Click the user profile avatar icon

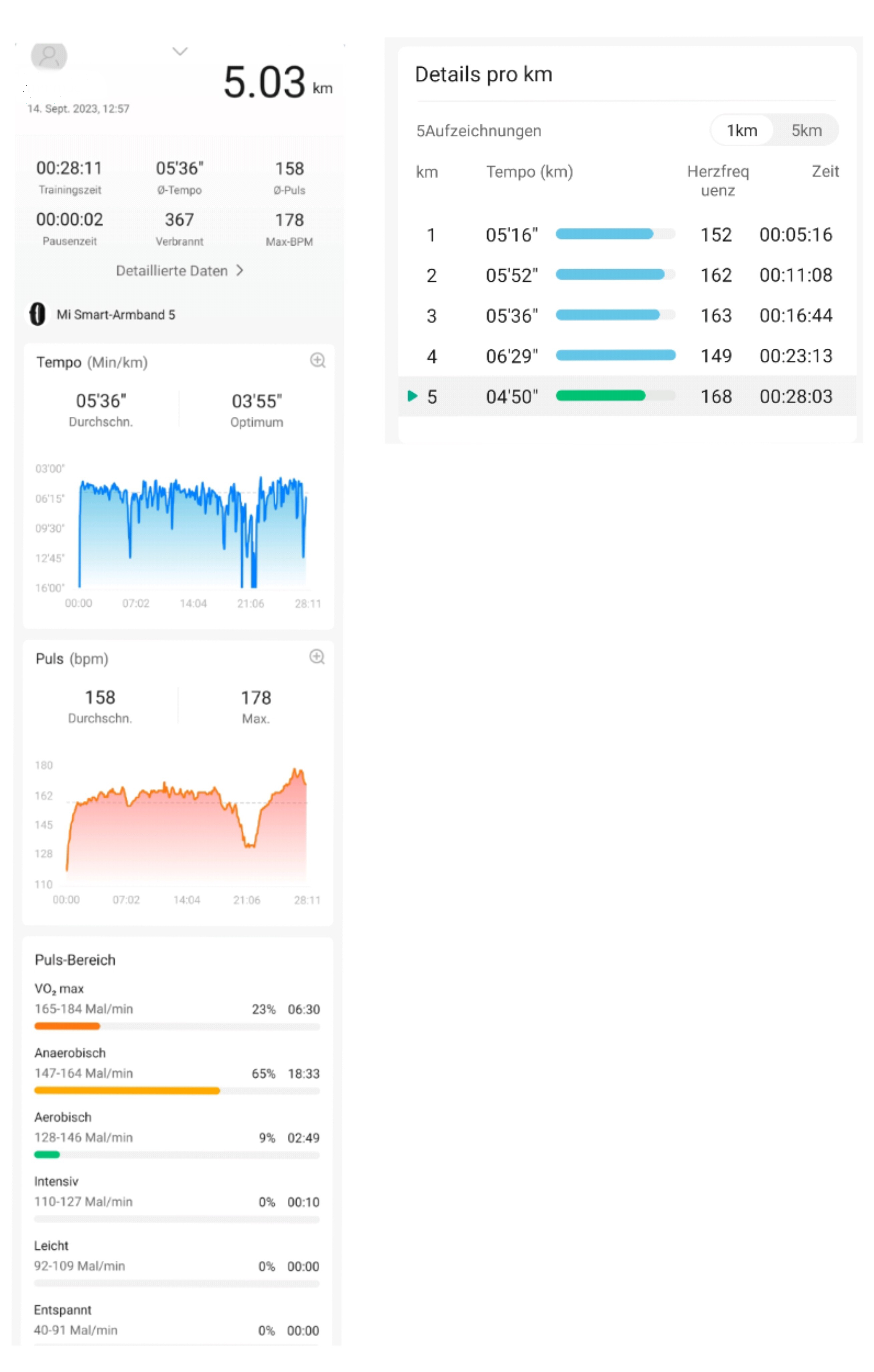(x=49, y=55)
